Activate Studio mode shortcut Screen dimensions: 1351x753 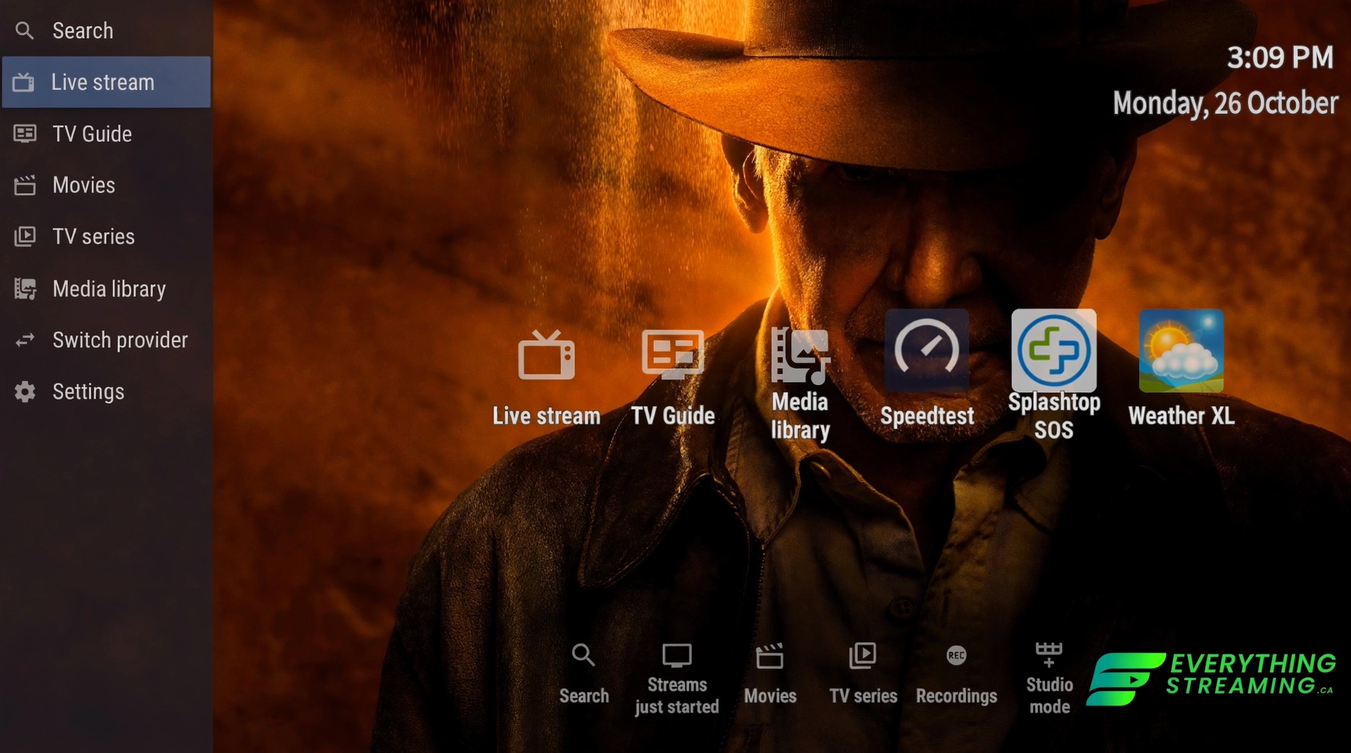pyautogui.click(x=1049, y=680)
